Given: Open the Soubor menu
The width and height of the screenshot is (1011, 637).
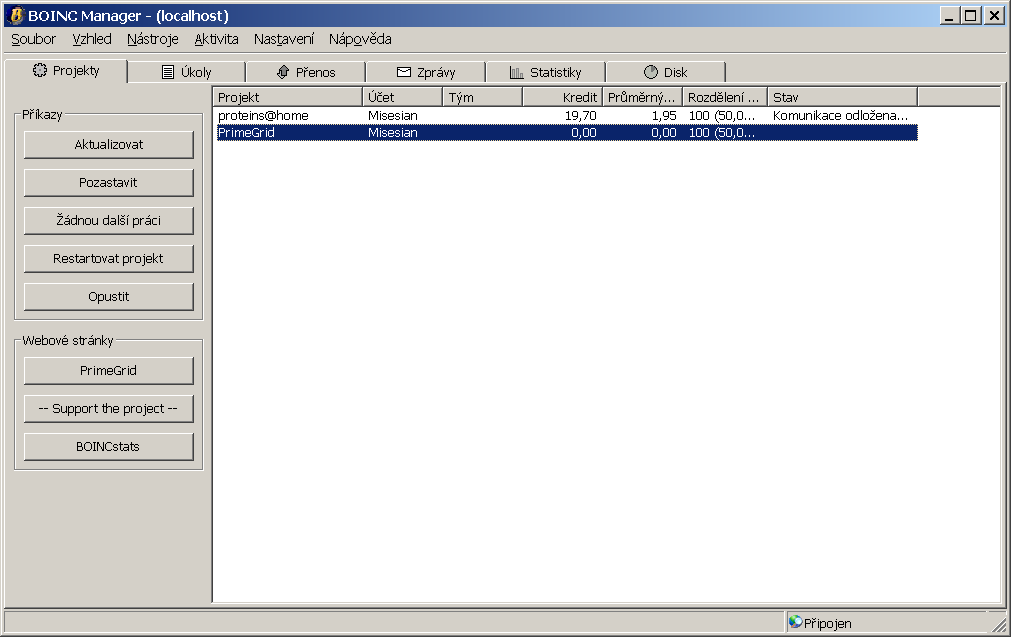Looking at the screenshot, I should click(34, 39).
